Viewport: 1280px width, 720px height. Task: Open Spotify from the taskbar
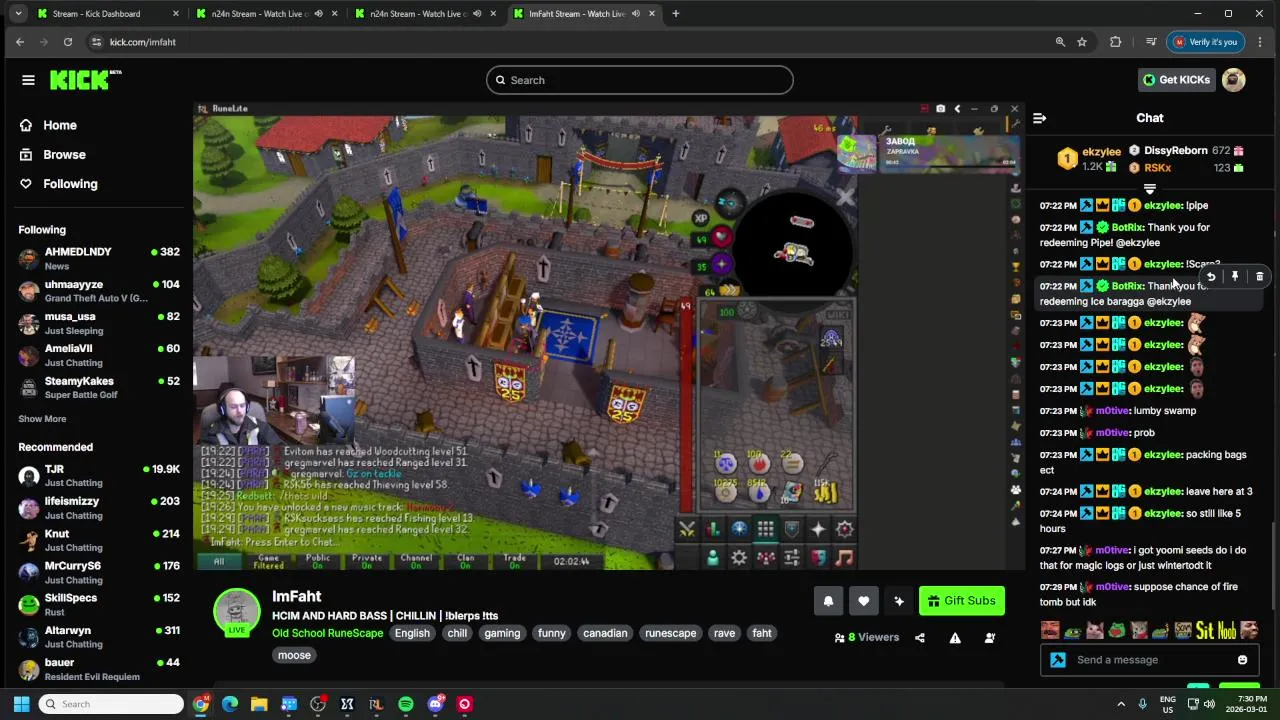point(406,704)
